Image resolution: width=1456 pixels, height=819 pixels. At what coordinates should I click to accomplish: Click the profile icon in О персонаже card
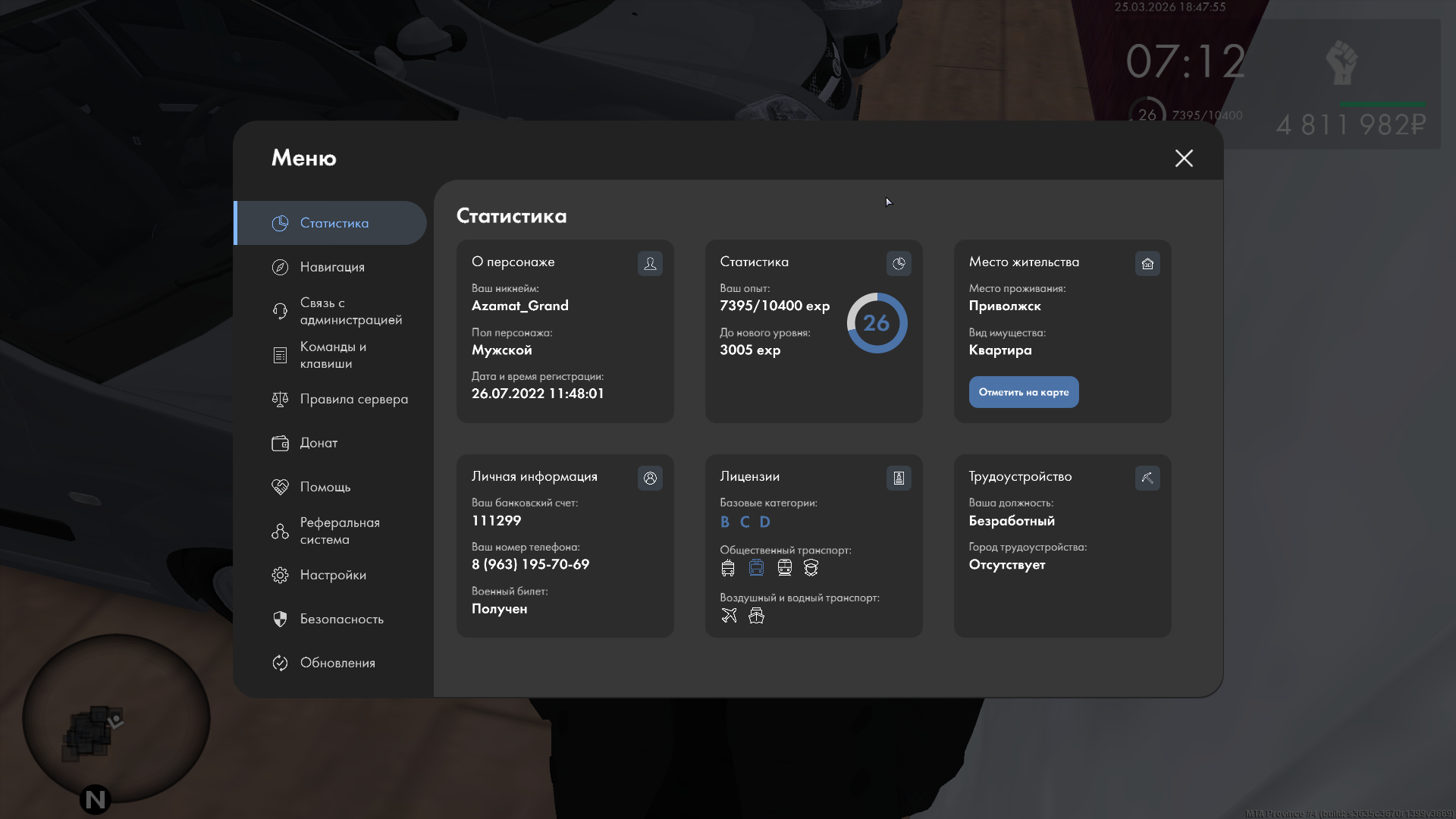650,263
